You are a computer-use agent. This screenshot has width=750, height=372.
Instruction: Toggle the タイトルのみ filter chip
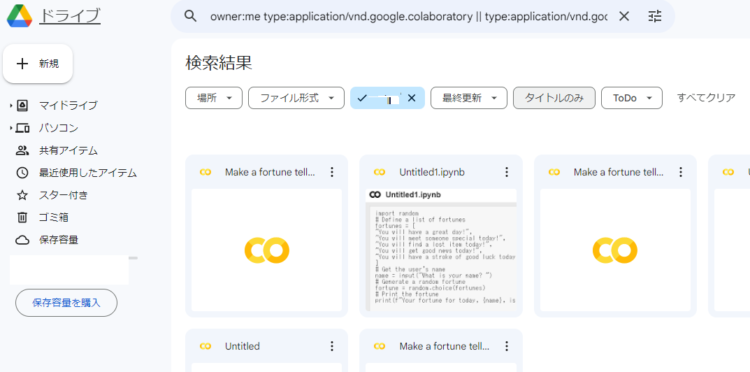tap(554, 98)
